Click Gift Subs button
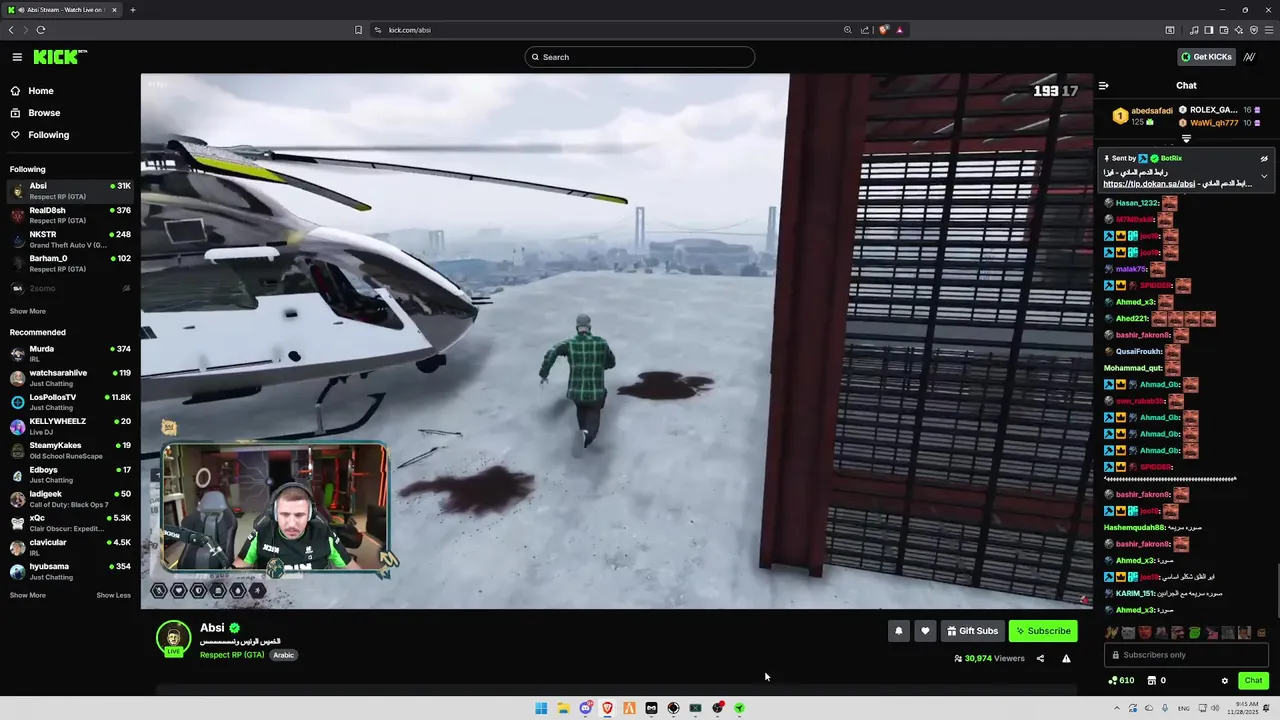1280x720 pixels. click(x=973, y=631)
